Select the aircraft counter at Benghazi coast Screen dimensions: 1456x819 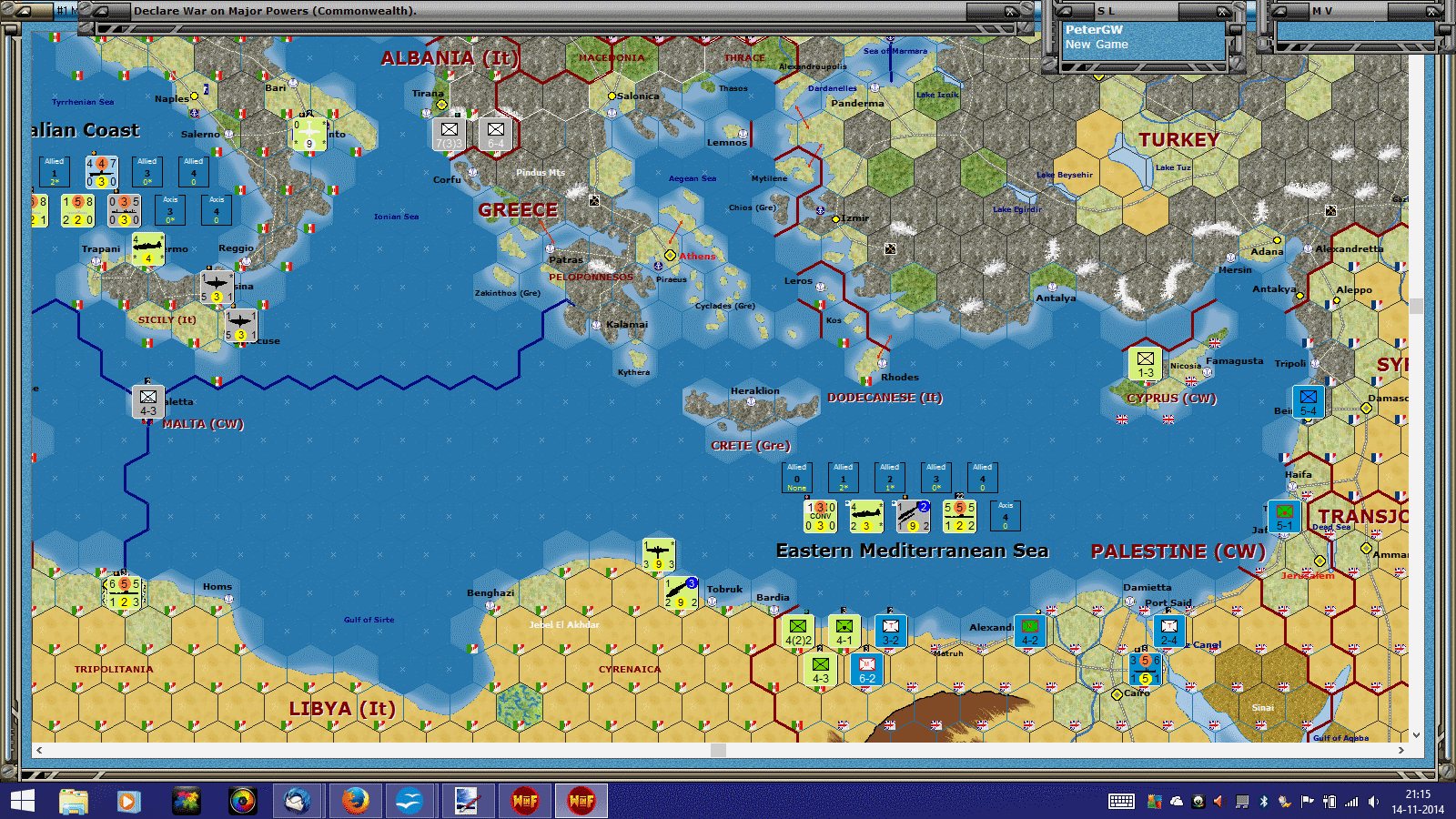coord(659,554)
